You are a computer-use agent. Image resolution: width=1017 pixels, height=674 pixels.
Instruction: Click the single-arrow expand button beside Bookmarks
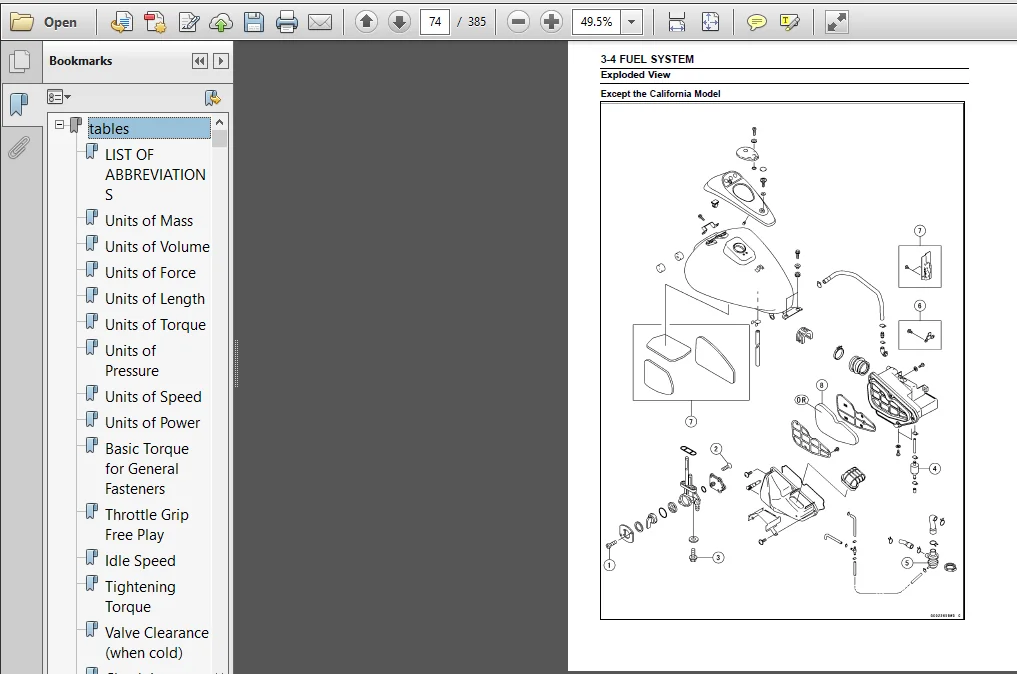(x=221, y=61)
